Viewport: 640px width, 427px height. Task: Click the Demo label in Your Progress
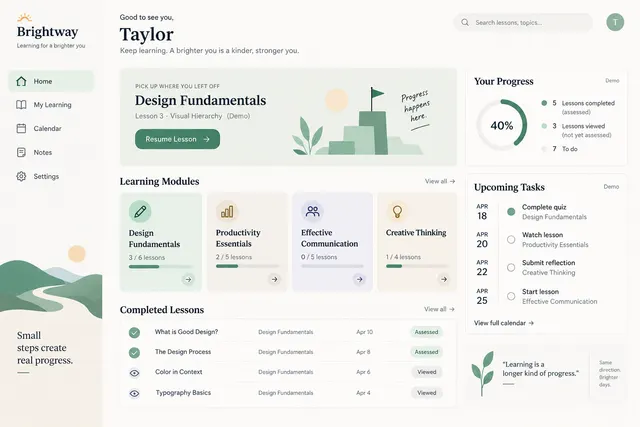tap(612, 81)
